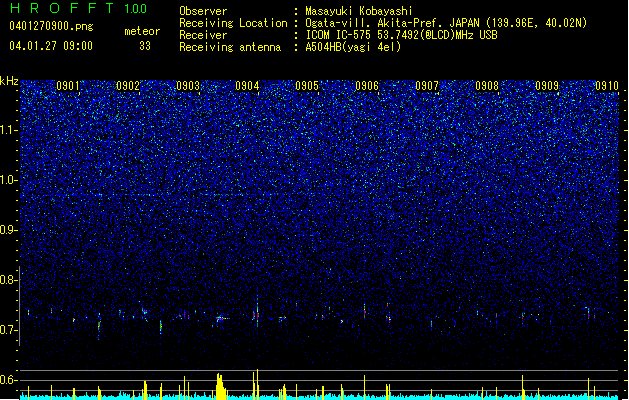Select the file name 0401270900.png
This screenshot has width=629, height=400.
(x=51, y=27)
